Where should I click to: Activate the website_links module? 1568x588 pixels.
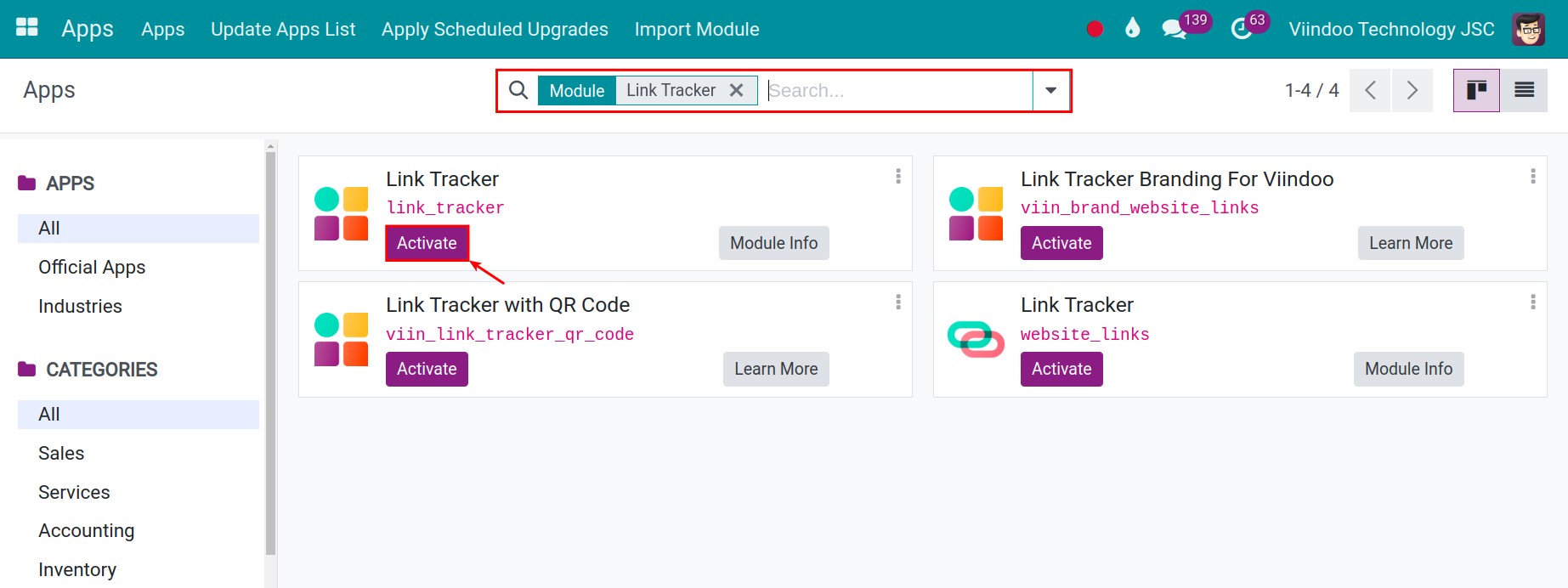coord(1061,369)
